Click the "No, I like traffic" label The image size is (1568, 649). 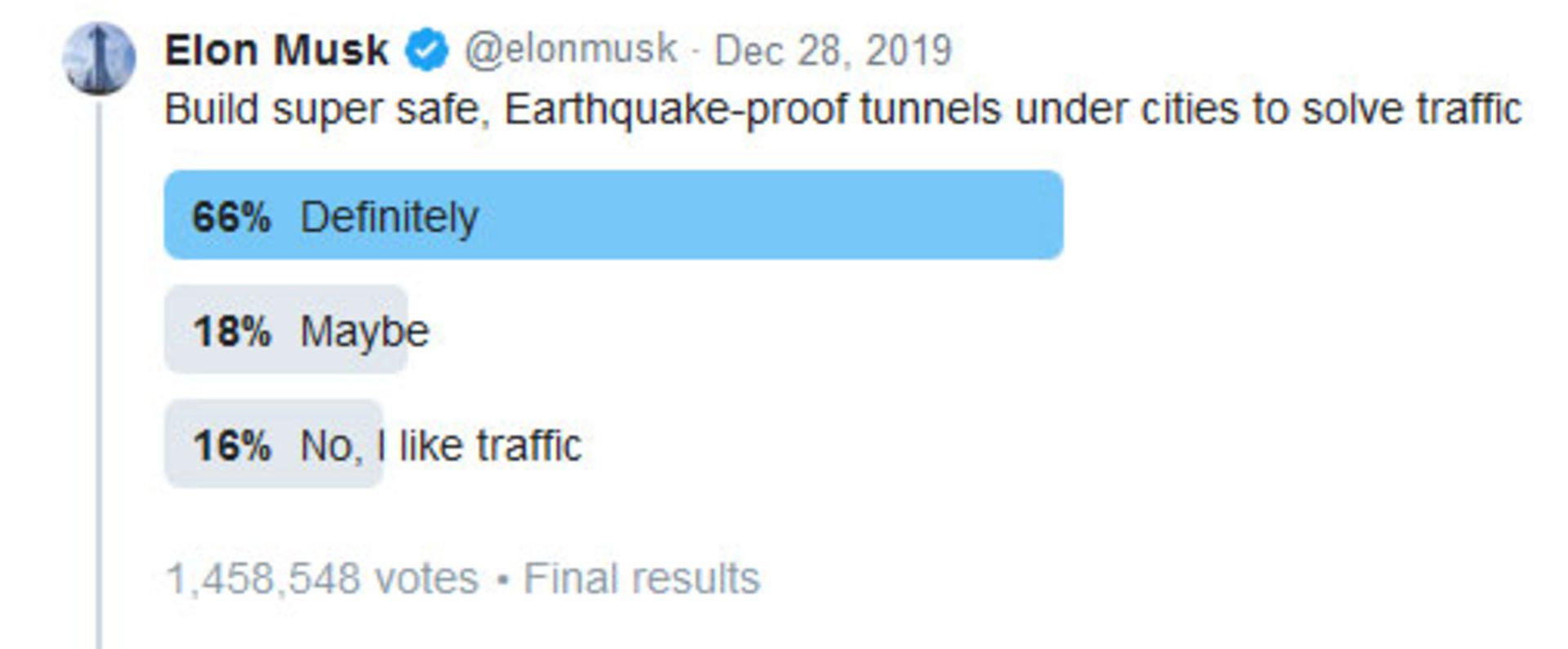tap(441, 446)
